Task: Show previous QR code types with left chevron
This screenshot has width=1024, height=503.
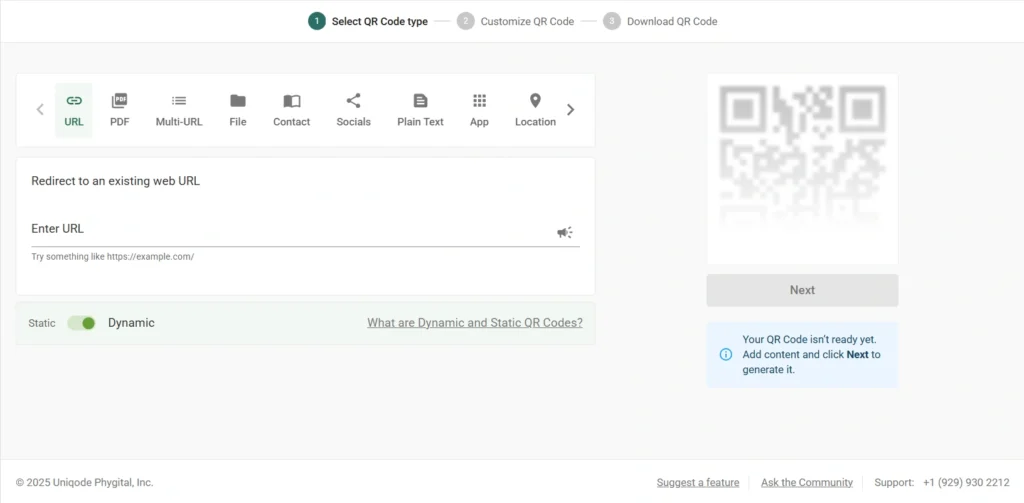Action: [40, 110]
